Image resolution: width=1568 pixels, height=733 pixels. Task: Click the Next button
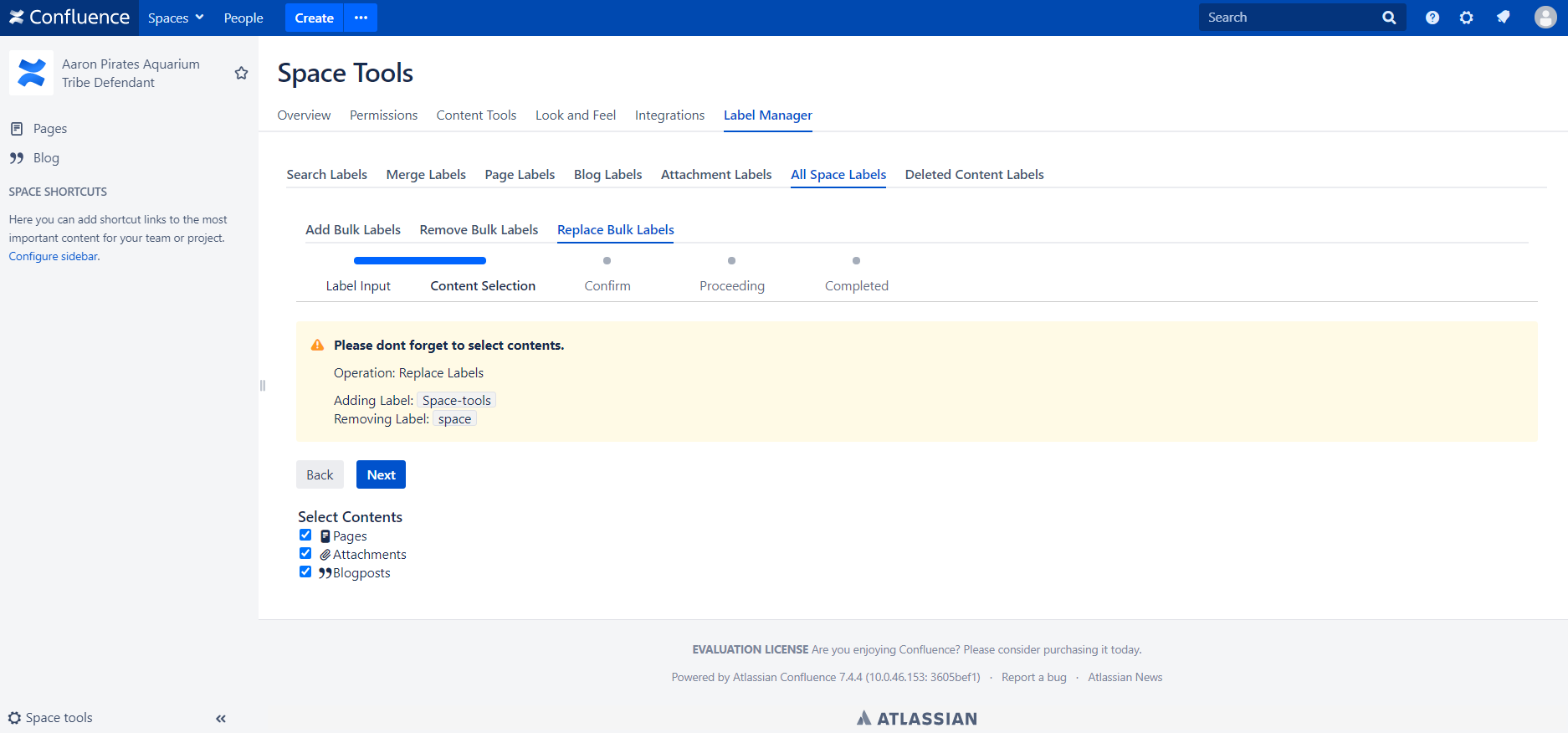point(382,474)
